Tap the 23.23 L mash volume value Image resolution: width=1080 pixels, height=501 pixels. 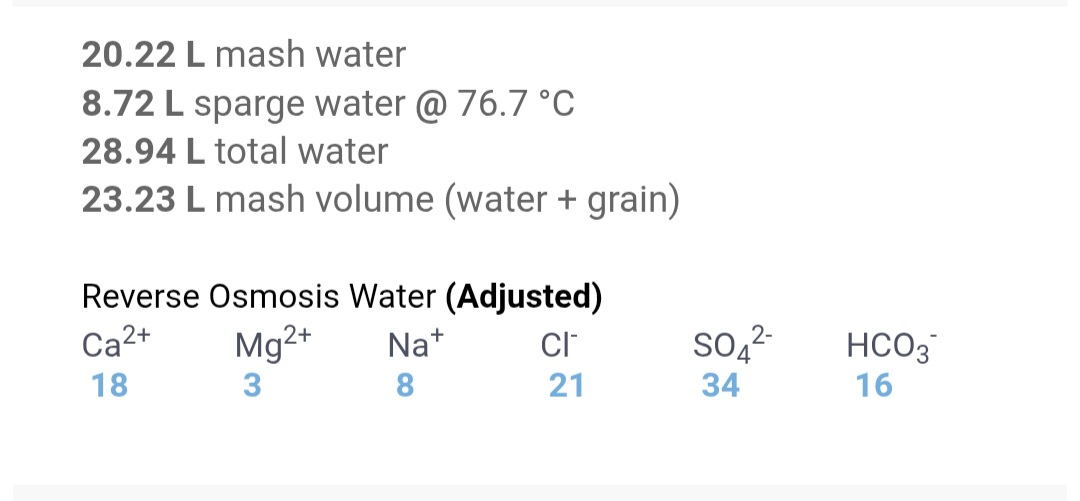(x=143, y=200)
